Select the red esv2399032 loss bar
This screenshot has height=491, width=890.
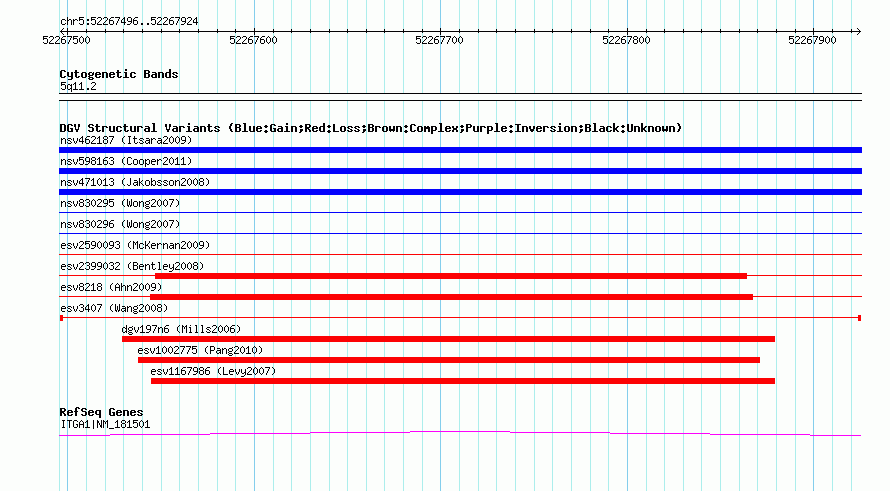pos(451,276)
